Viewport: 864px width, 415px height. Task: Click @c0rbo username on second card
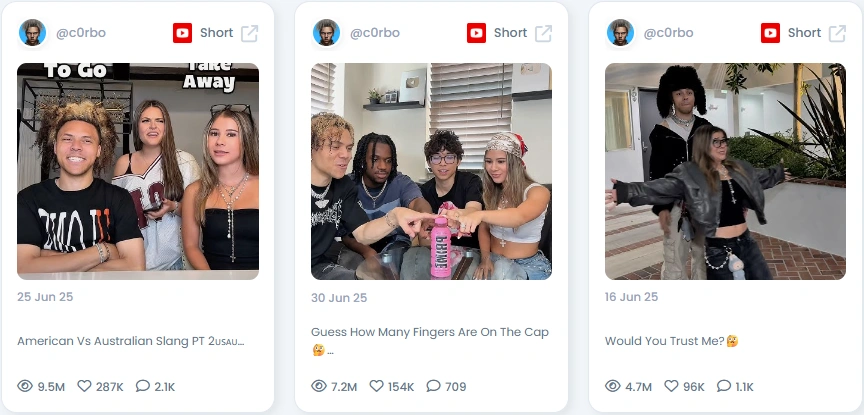pos(375,33)
